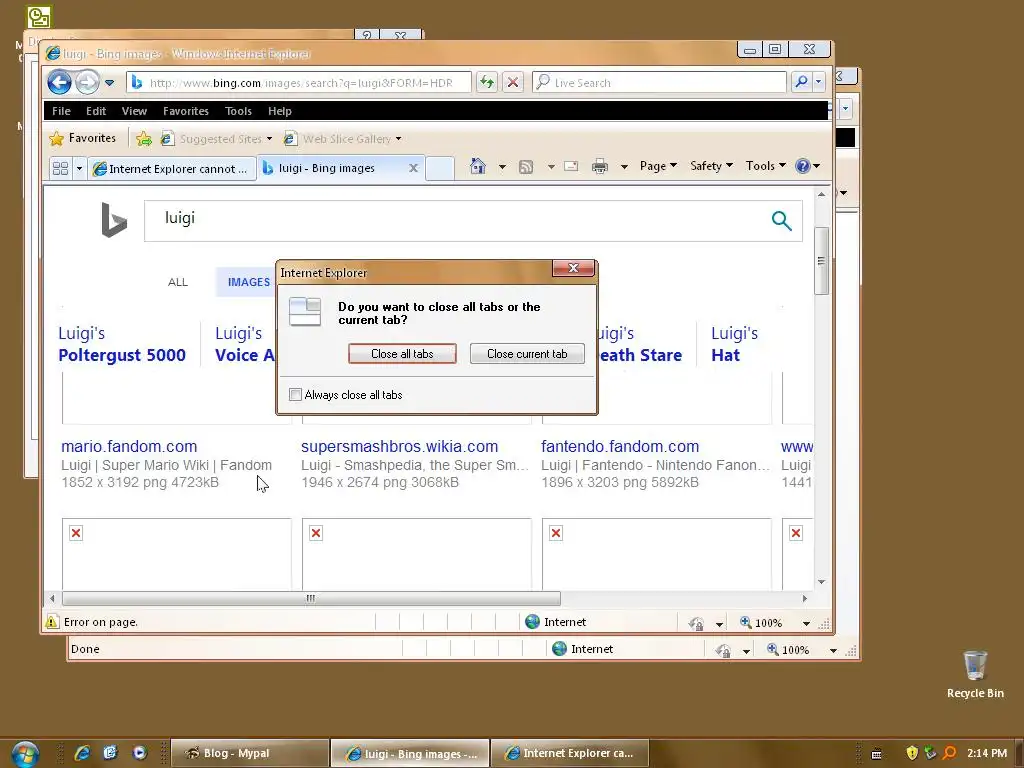Image resolution: width=1024 pixels, height=768 pixels.
Task: Click broken image thumbnail under mario.fandom.com
Action: point(176,554)
